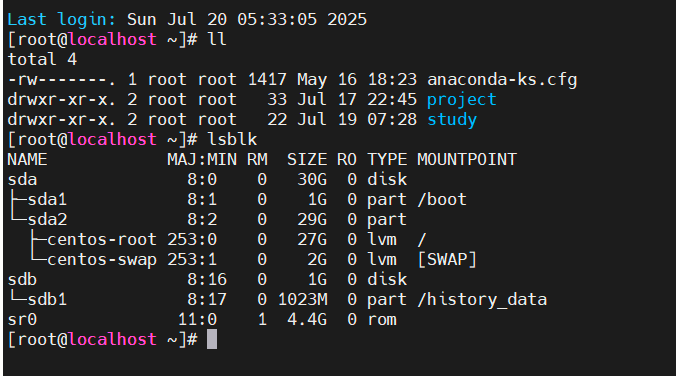Click the /history_data mountpoint

click(482, 300)
